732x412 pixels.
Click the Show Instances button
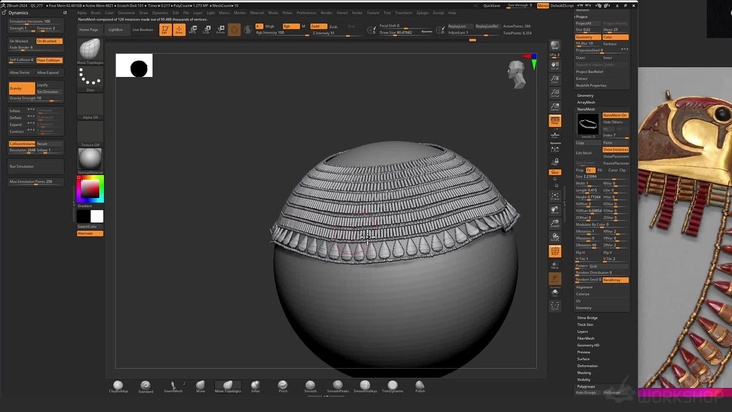[616, 149]
